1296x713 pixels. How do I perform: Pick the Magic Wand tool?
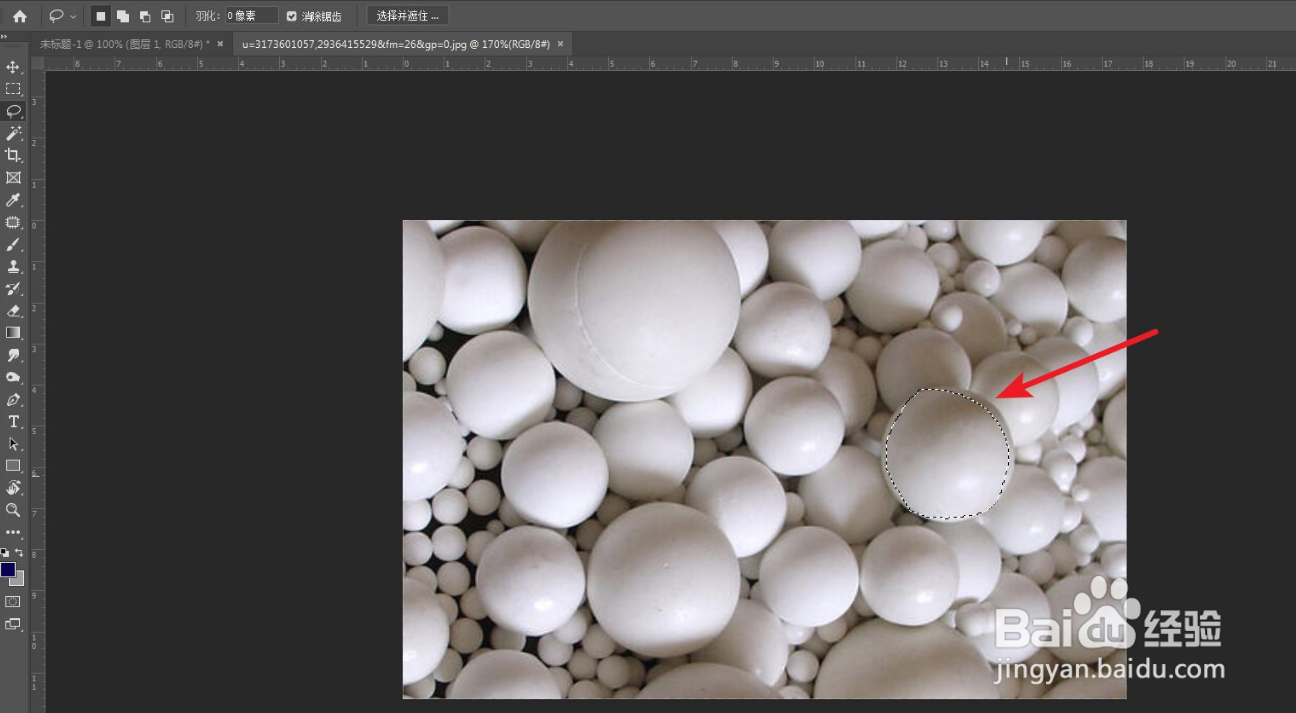[13, 133]
